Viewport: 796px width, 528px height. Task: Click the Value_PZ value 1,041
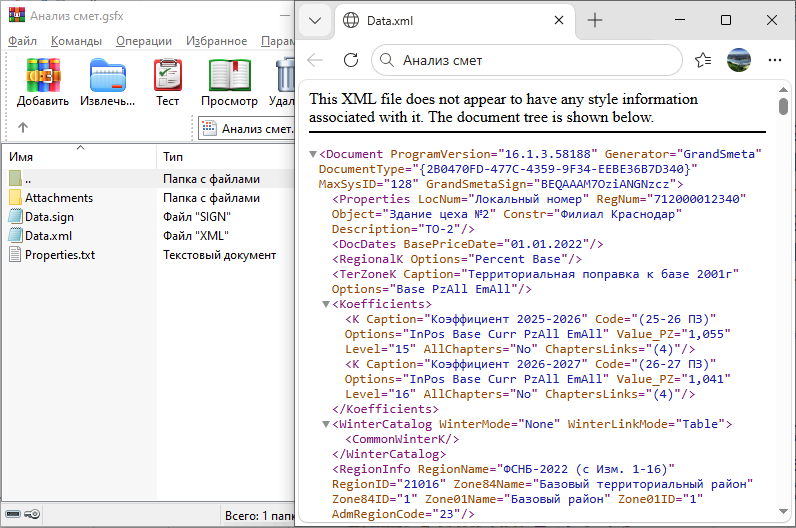coord(706,379)
